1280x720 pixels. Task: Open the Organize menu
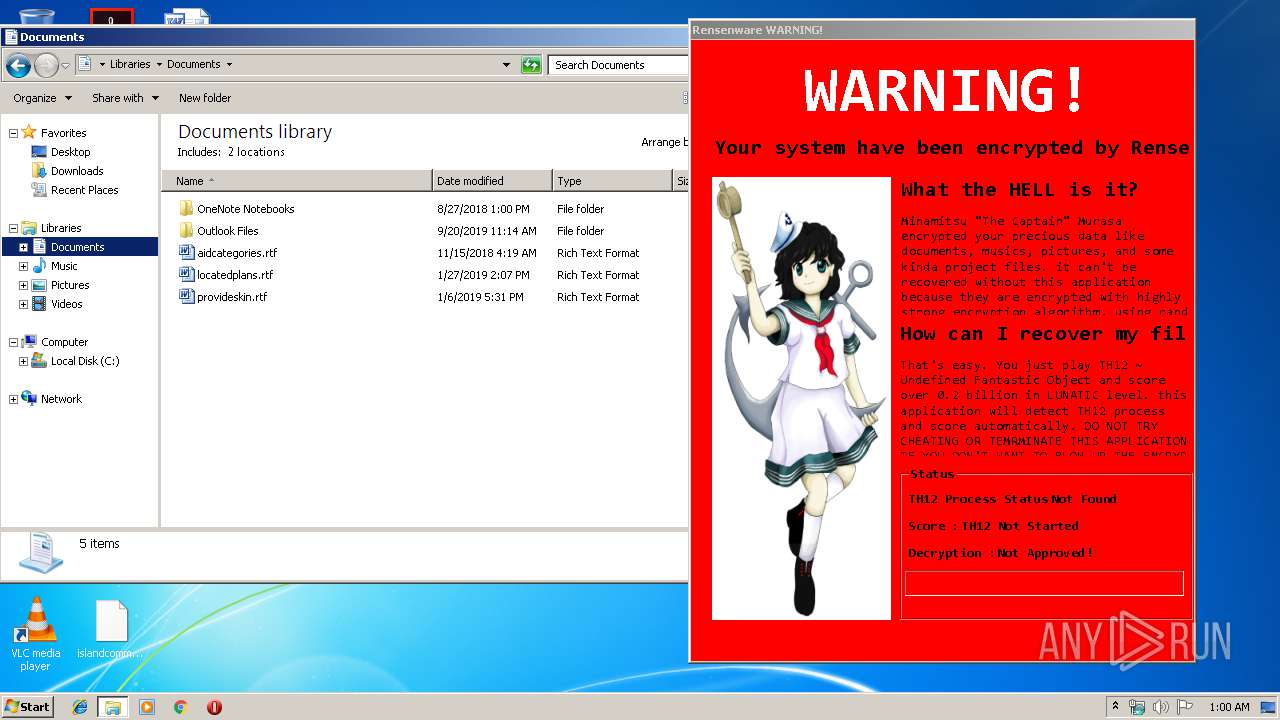pos(42,98)
